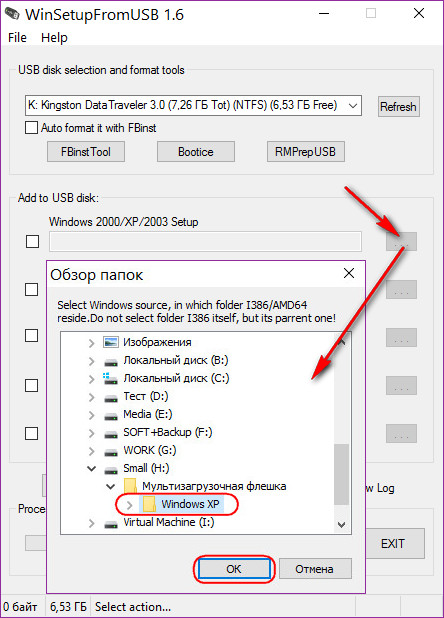Select the Локальный диск (C:) drive icon
This screenshot has width=444, height=618.
110,378
